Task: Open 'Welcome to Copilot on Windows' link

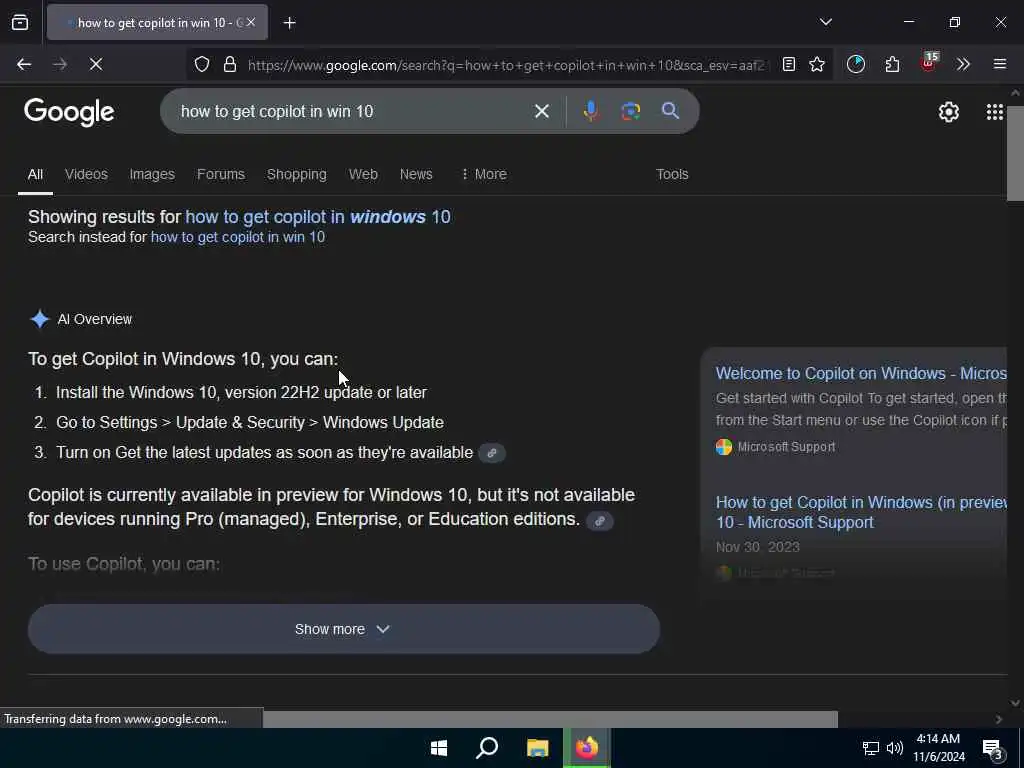Action: click(x=861, y=374)
